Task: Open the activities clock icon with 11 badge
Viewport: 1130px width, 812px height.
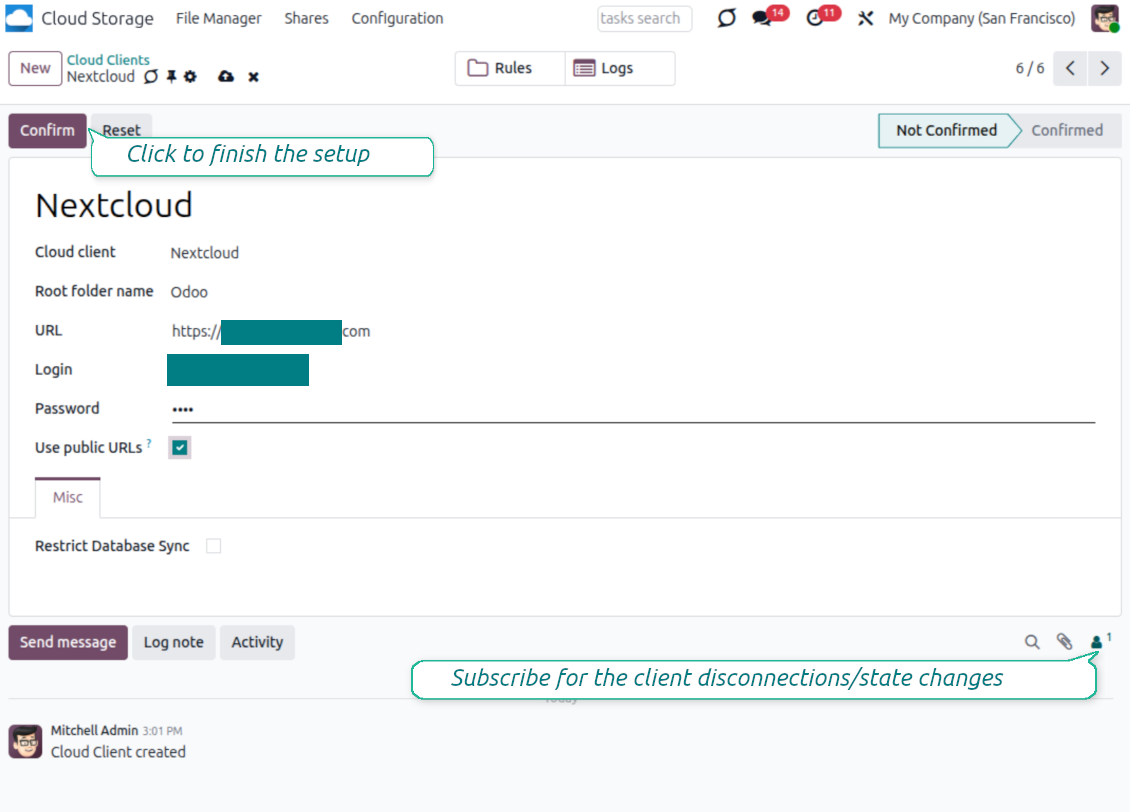Action: pyautogui.click(x=815, y=19)
